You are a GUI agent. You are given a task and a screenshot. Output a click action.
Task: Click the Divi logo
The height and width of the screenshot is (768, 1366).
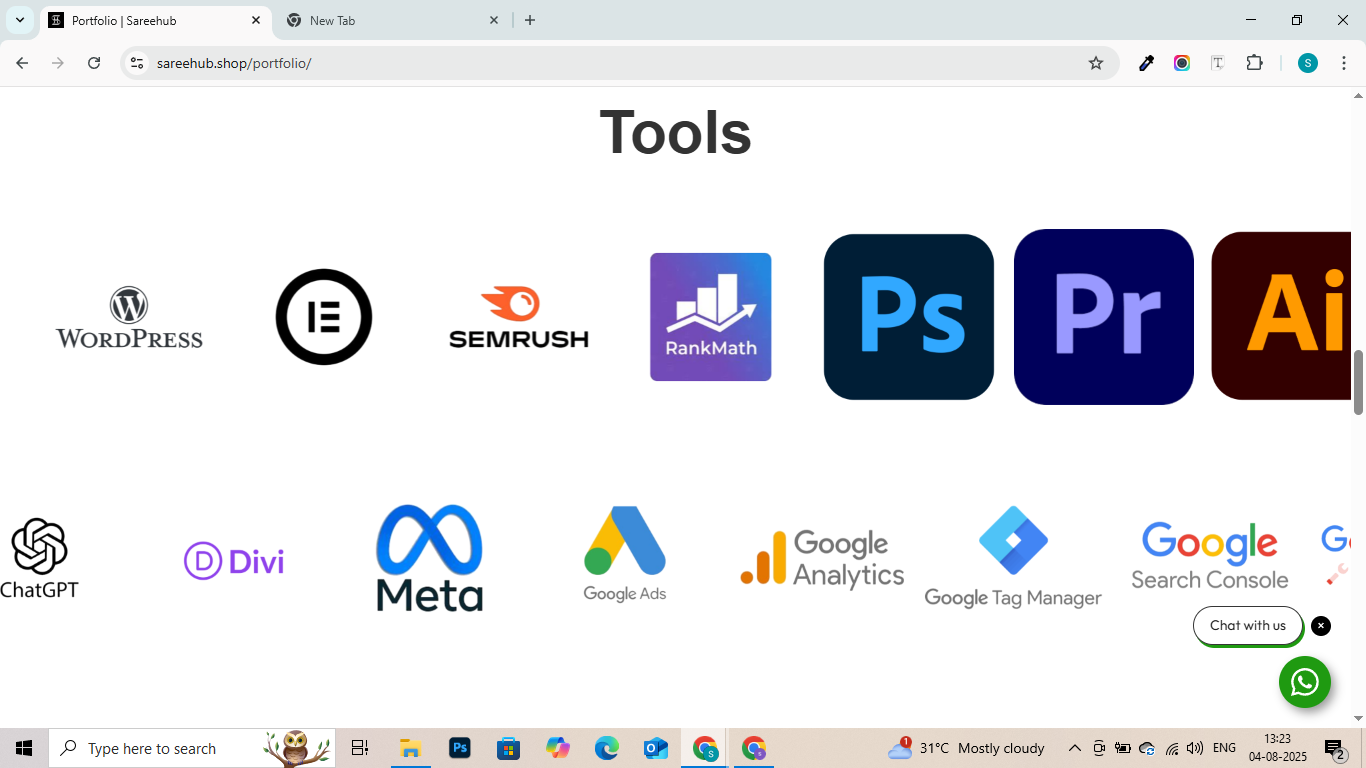pyautogui.click(x=234, y=561)
